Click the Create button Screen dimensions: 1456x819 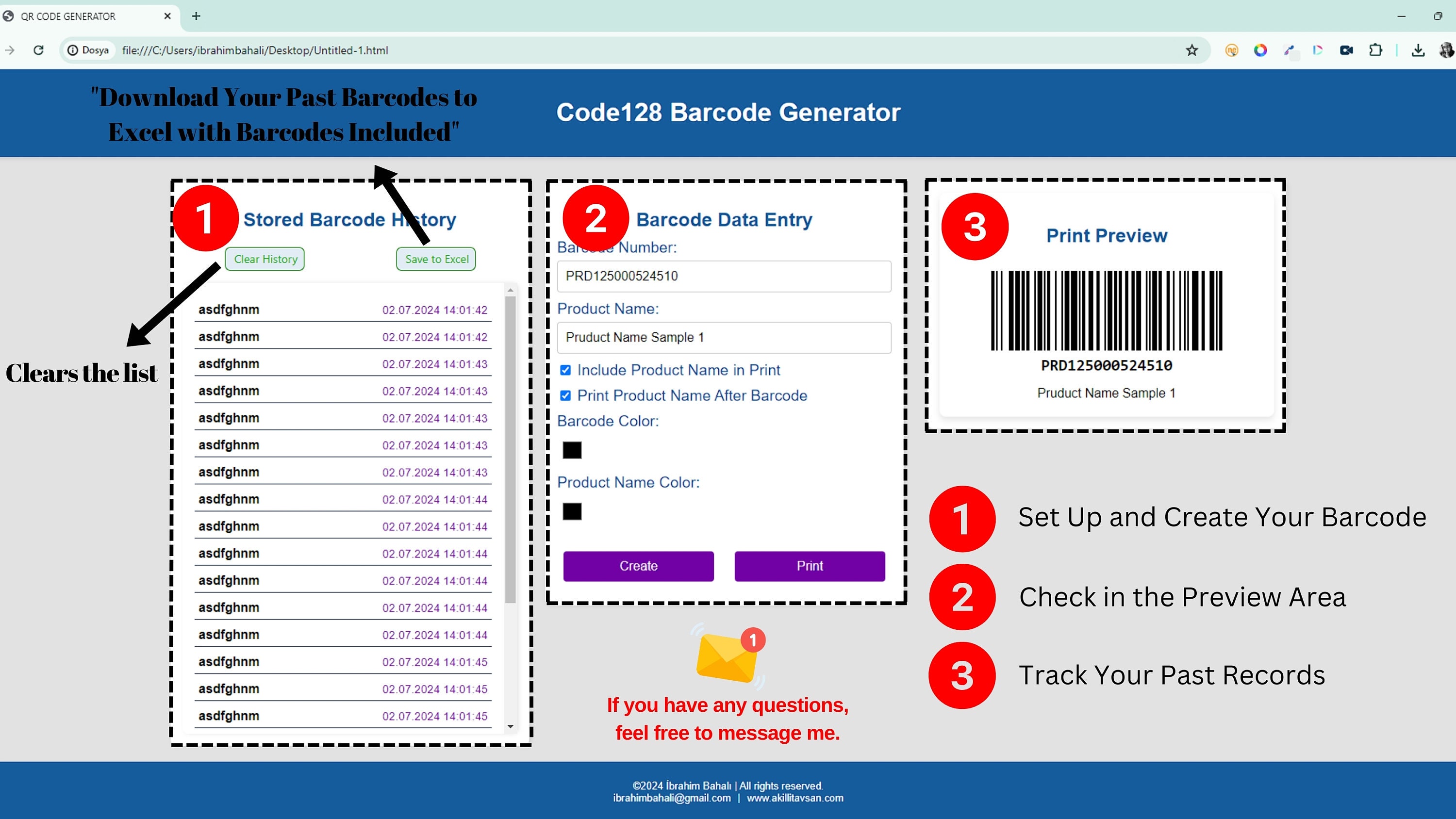638,566
